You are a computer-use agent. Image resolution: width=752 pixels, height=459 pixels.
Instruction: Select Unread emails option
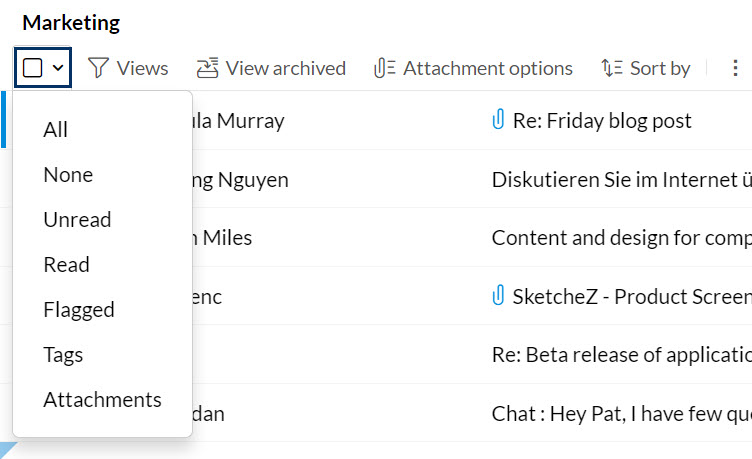[x=77, y=220]
